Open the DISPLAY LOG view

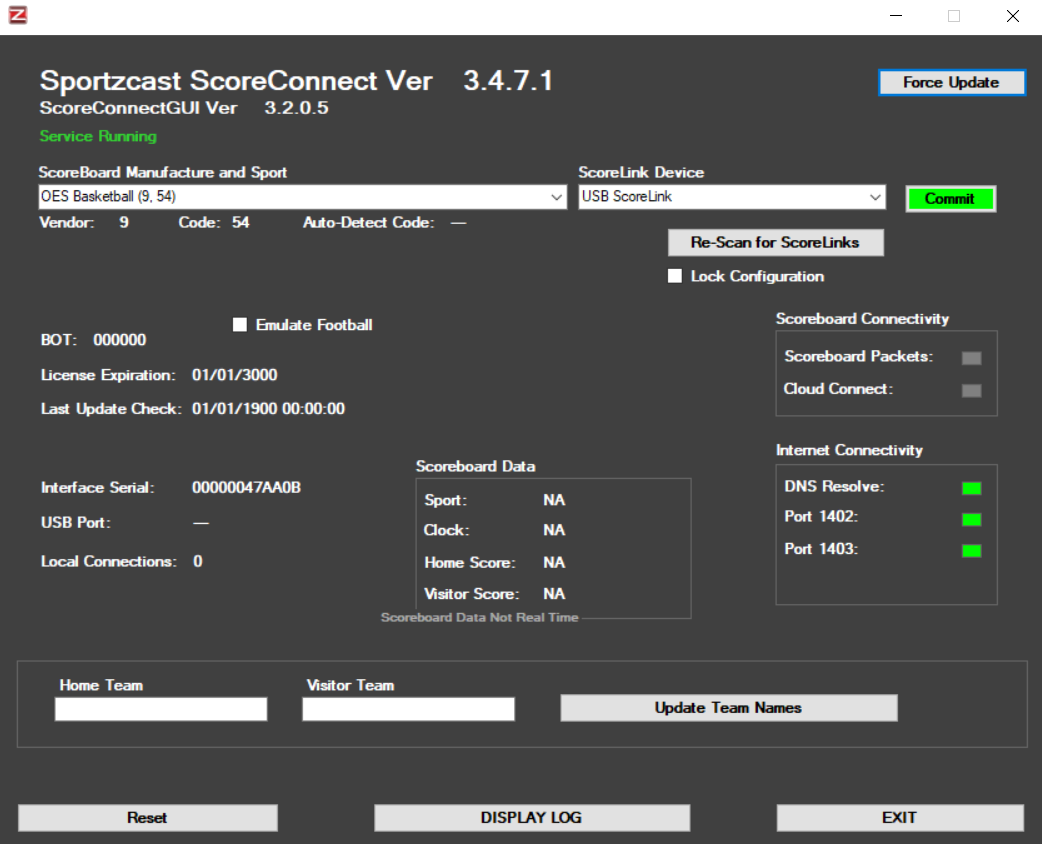[532, 817]
